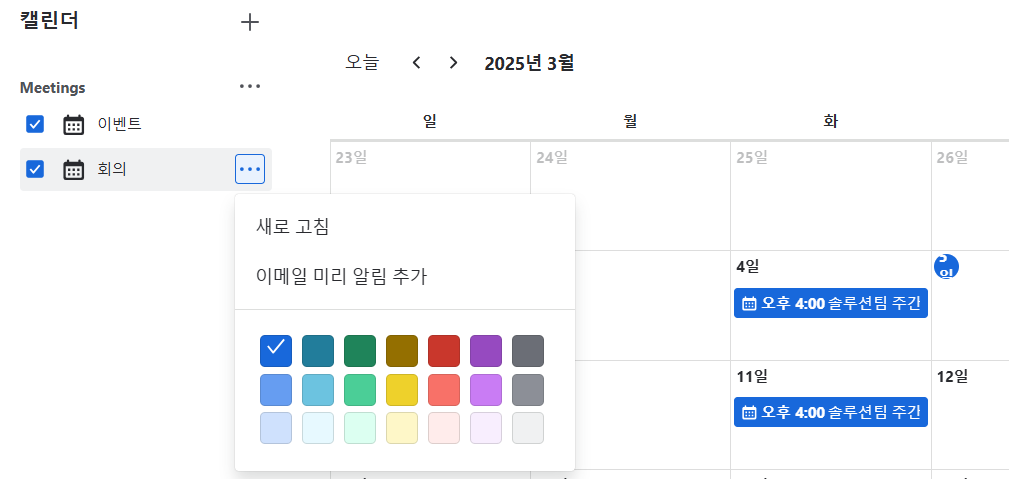Screen dimensions: 1009x479
Task: Pick the sky blue color swatch
Action: [318, 390]
